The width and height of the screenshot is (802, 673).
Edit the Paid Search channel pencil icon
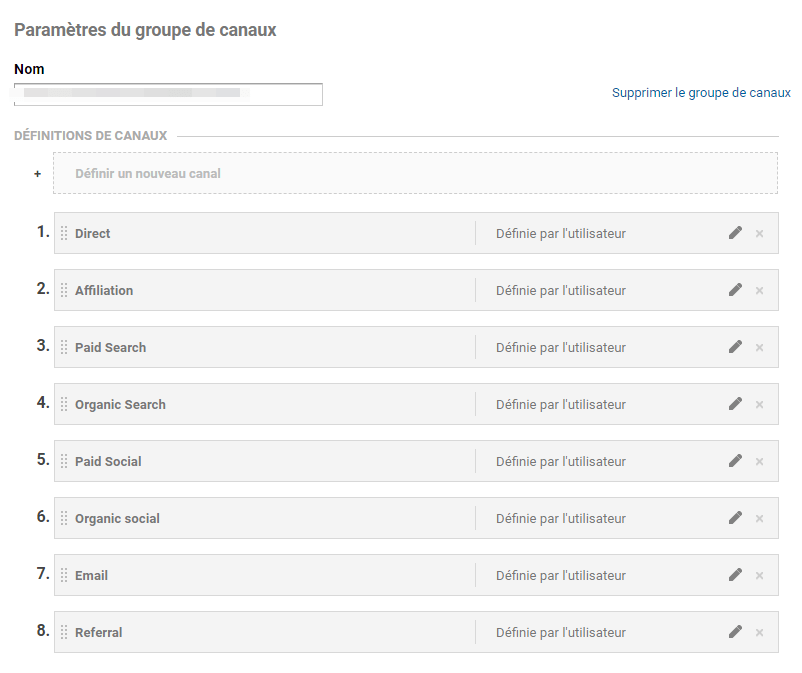pyautogui.click(x=735, y=347)
